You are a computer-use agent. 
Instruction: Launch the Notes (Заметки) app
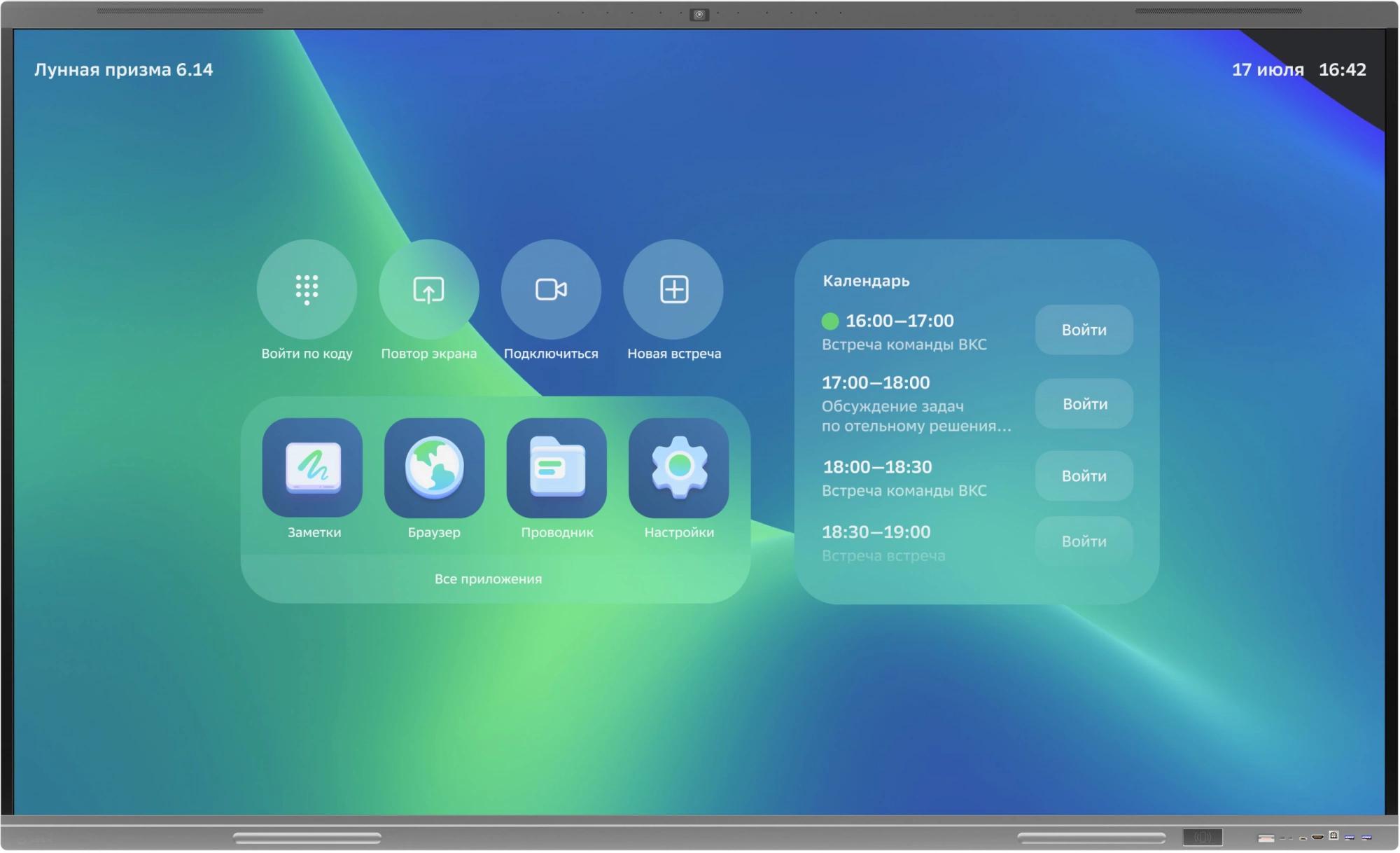coord(313,468)
